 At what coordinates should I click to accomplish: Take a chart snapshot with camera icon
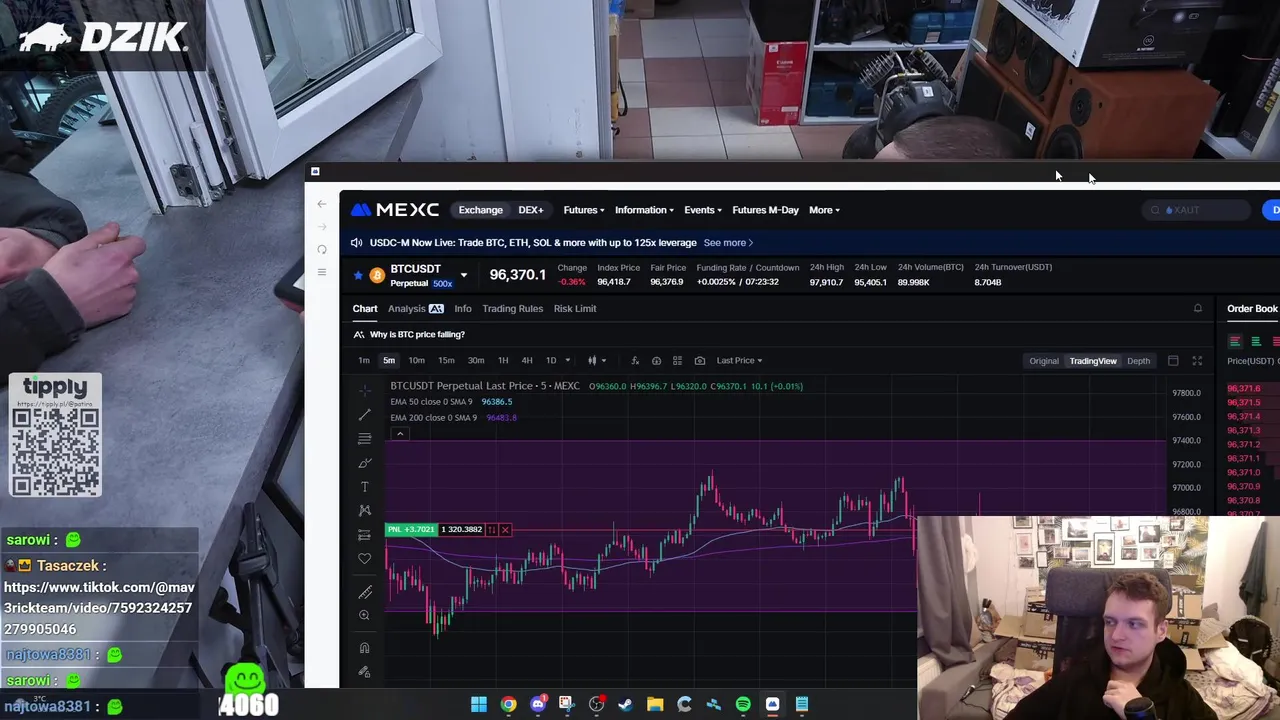pyautogui.click(x=699, y=360)
